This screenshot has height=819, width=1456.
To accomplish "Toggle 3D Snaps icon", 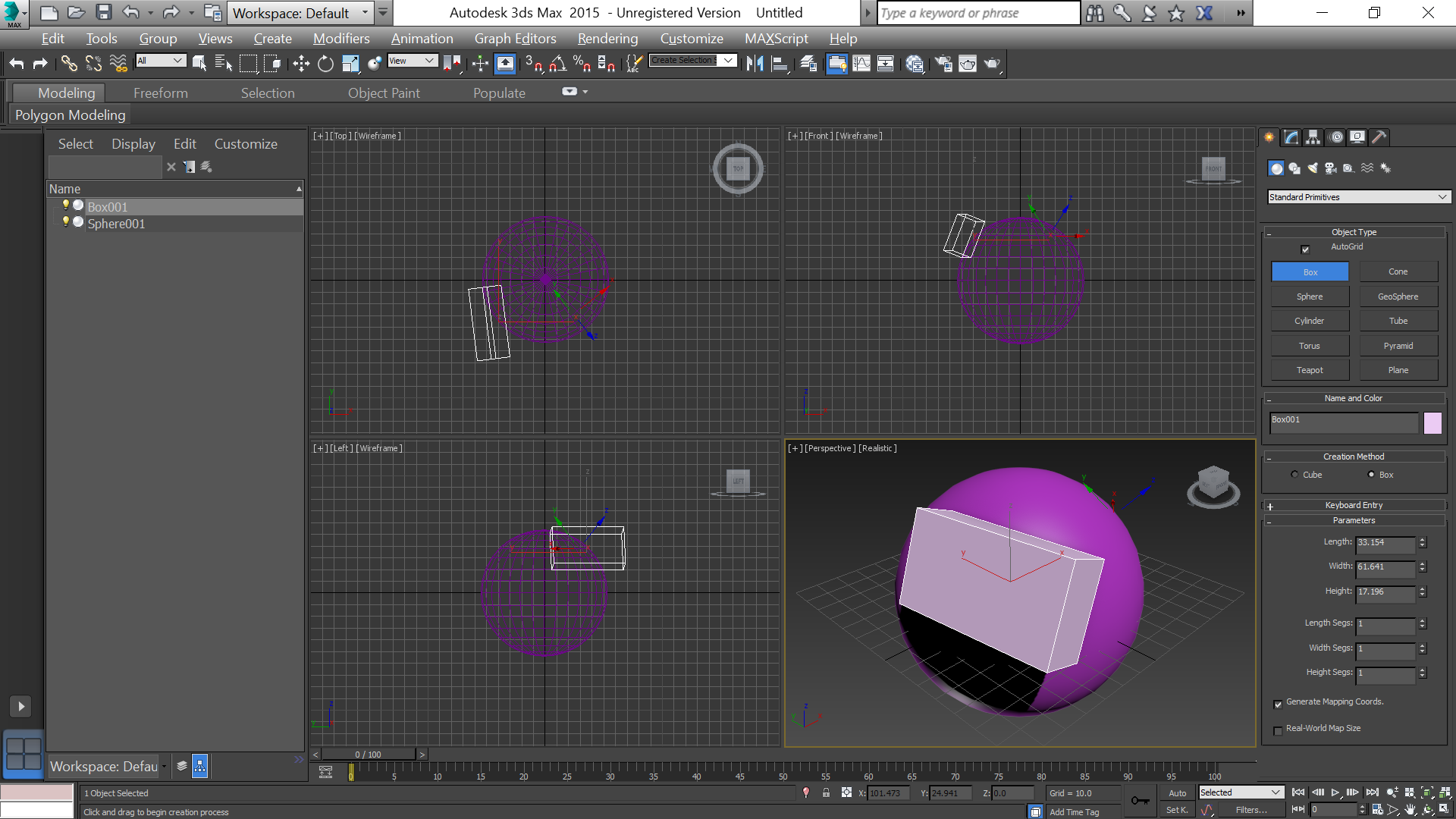I will [x=534, y=64].
